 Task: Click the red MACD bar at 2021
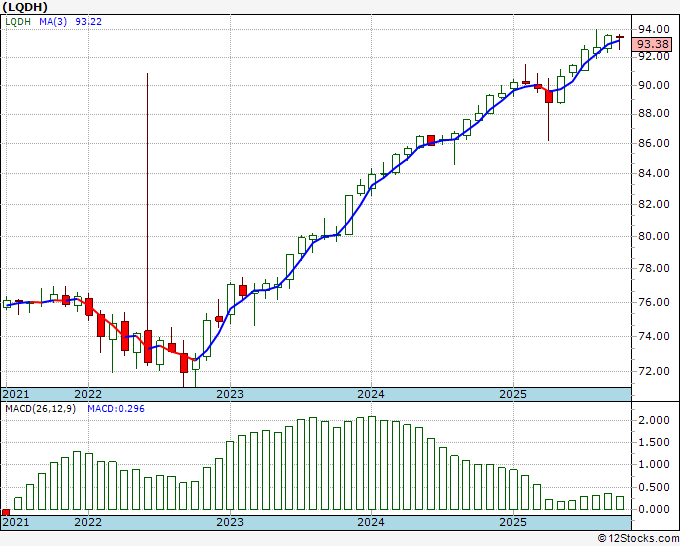(6, 513)
